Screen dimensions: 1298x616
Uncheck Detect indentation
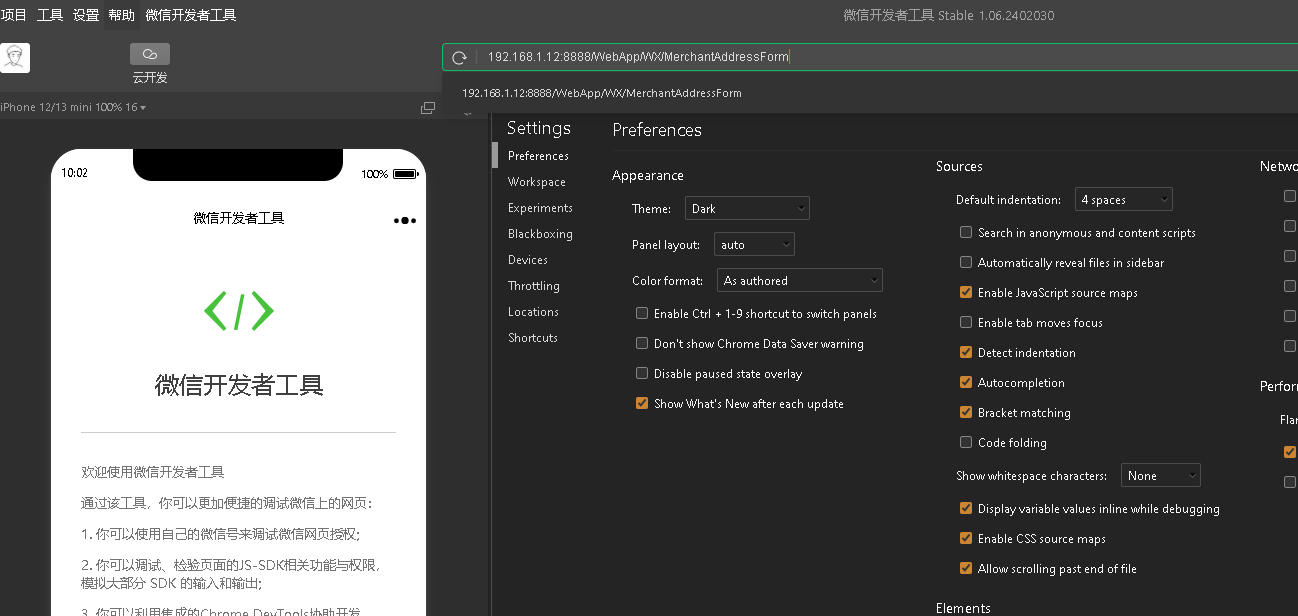click(x=966, y=352)
